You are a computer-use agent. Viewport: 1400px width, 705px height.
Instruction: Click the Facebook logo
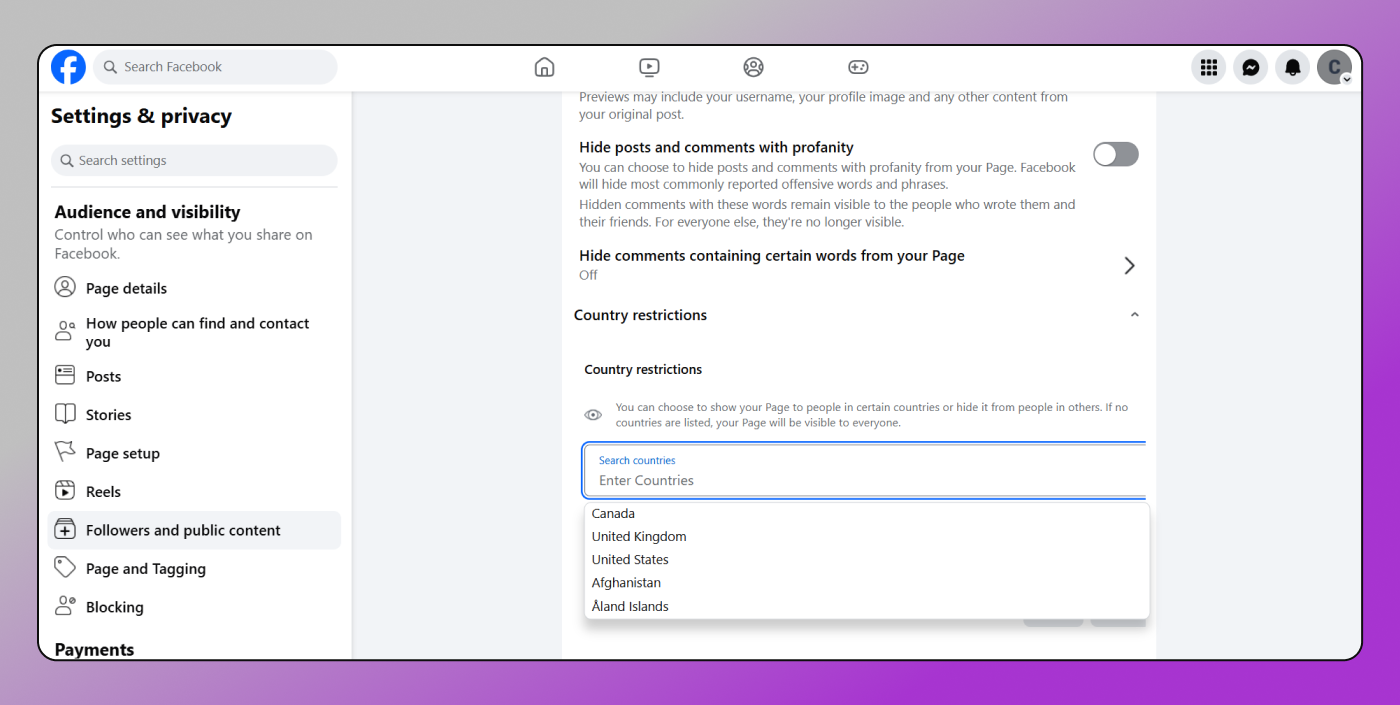point(69,67)
